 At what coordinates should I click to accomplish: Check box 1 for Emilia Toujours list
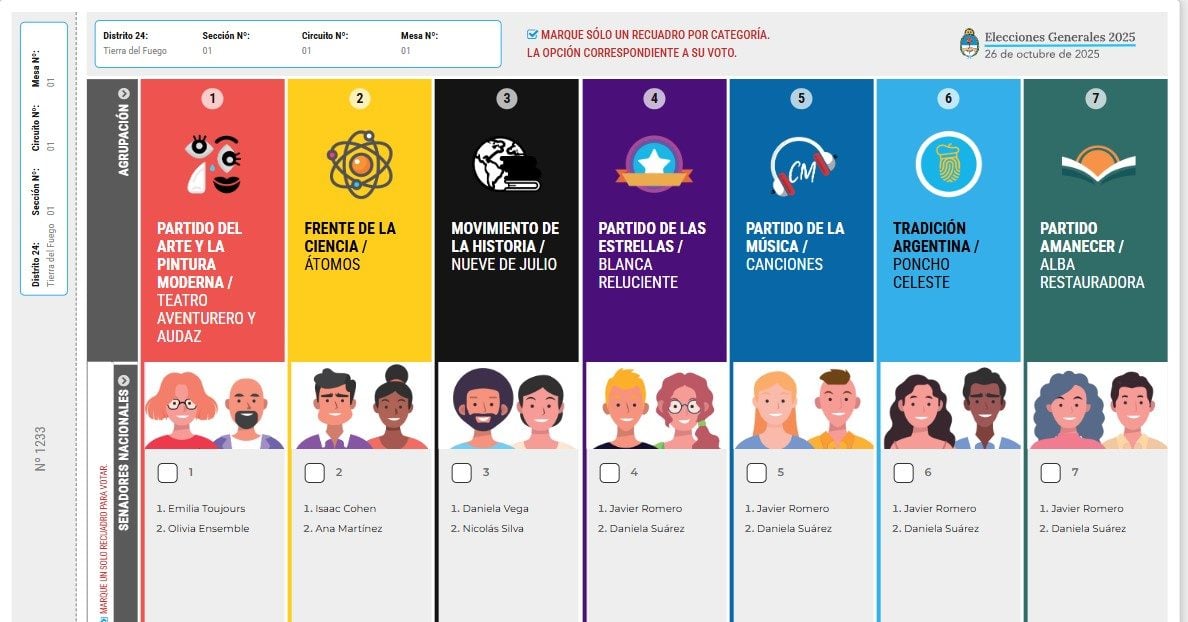167,473
